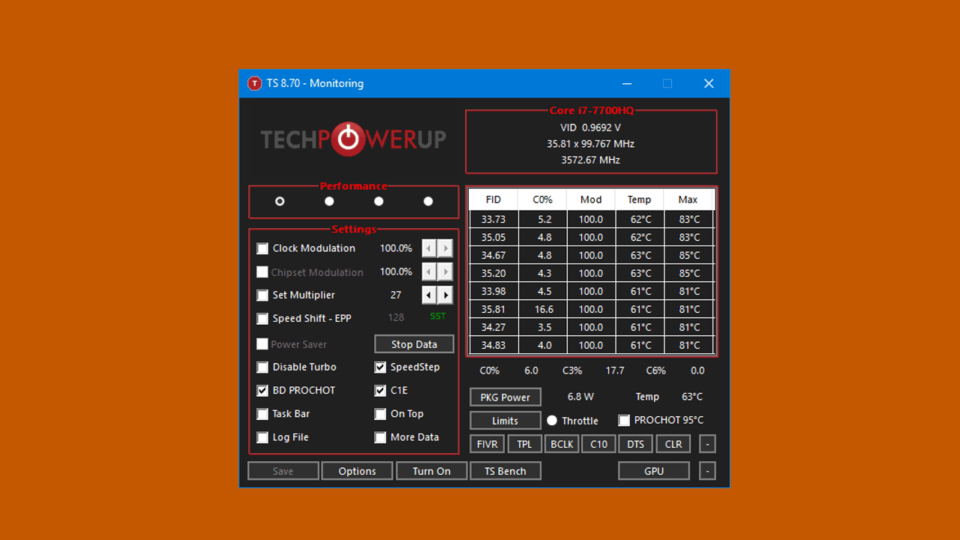Click the Max column header
This screenshot has height=540, width=960.
[x=688, y=200]
